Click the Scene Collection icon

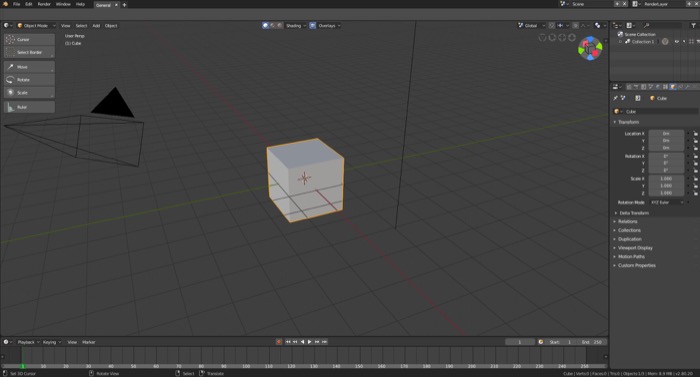click(620, 34)
